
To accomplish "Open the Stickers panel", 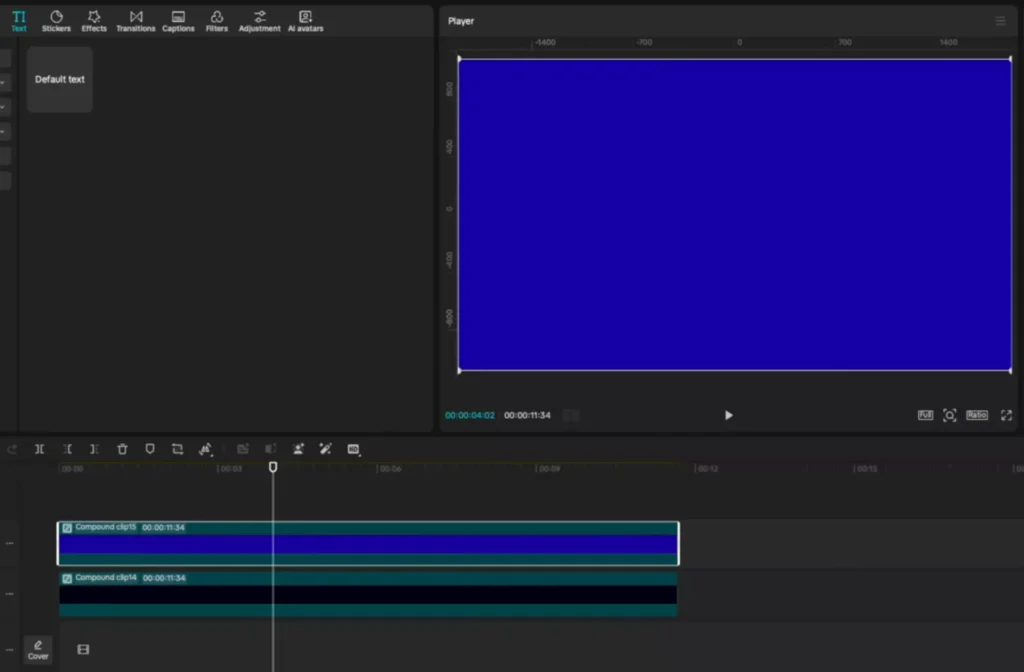I will click(56, 21).
